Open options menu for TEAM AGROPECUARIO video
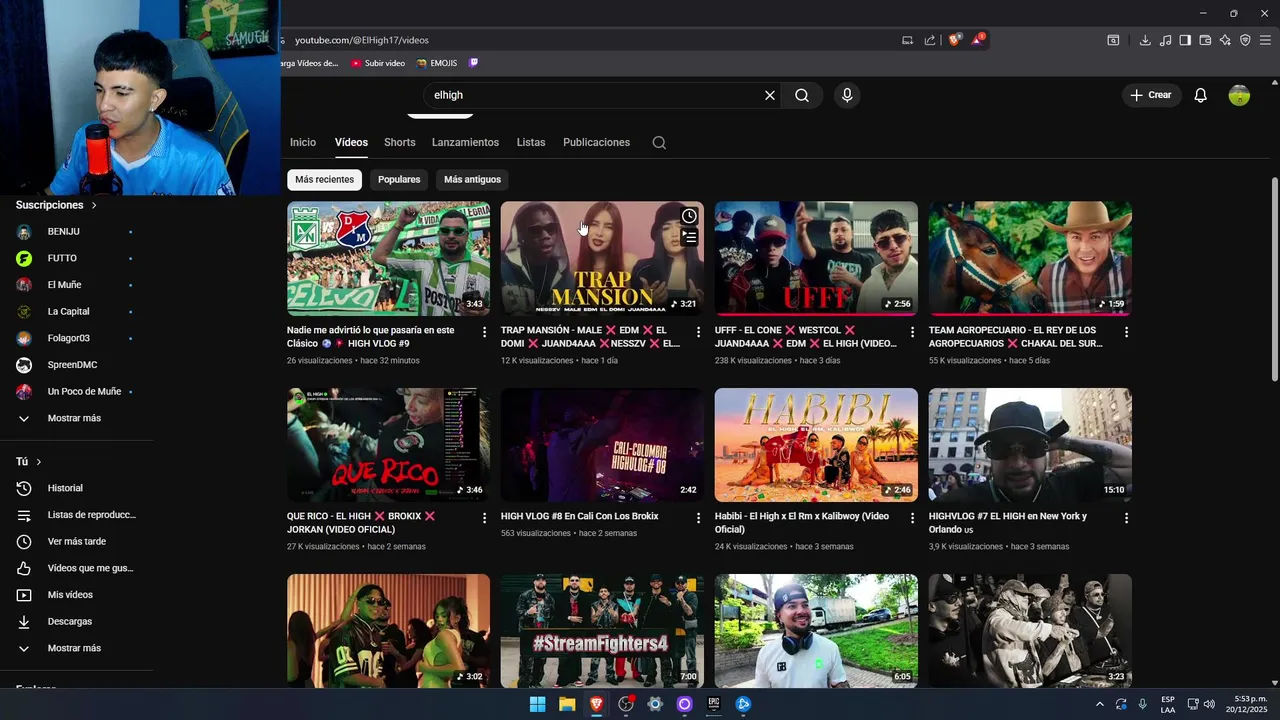1280x720 pixels. click(x=1126, y=331)
